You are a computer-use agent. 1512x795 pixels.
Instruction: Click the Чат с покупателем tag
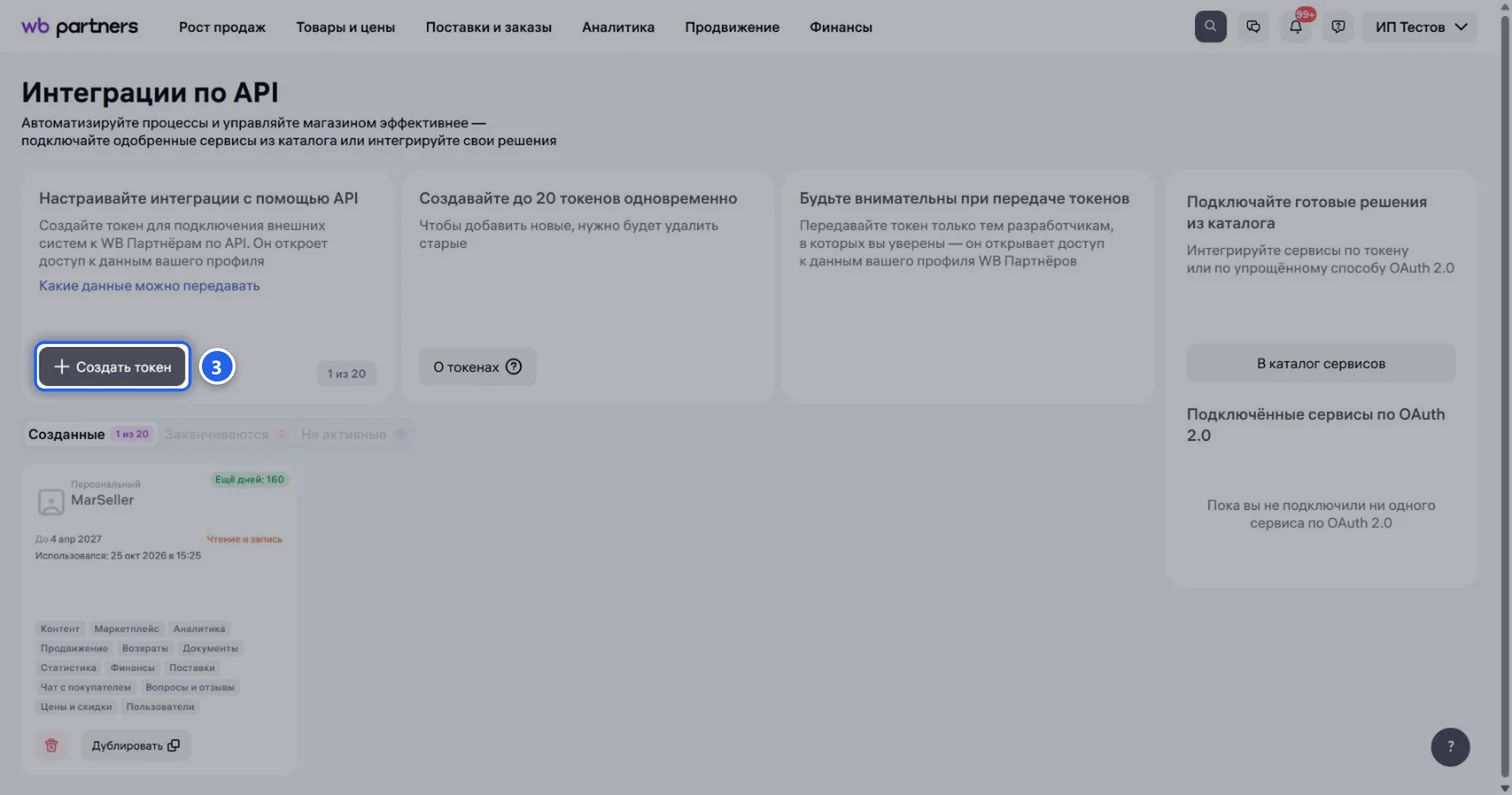point(86,687)
